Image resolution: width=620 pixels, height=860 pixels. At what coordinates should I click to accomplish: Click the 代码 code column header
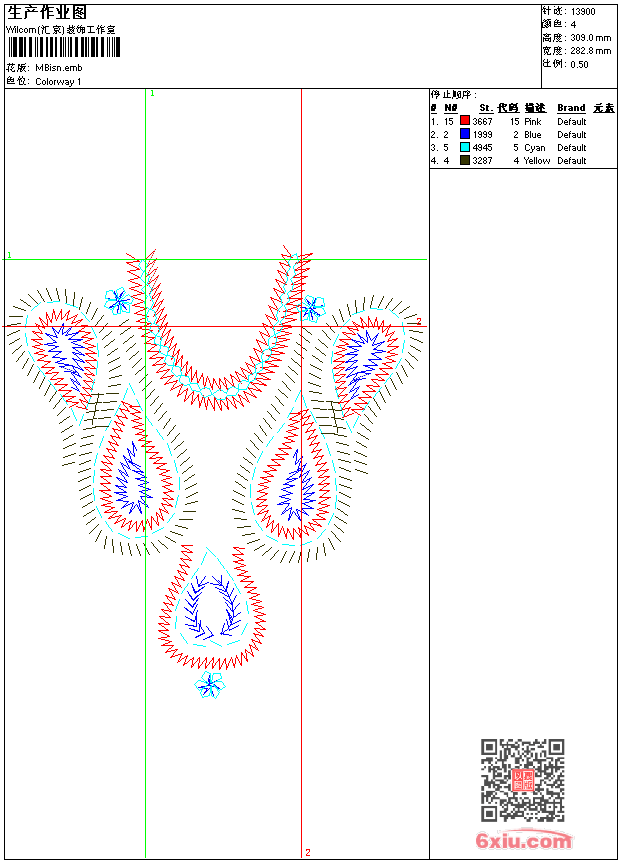[x=508, y=108]
